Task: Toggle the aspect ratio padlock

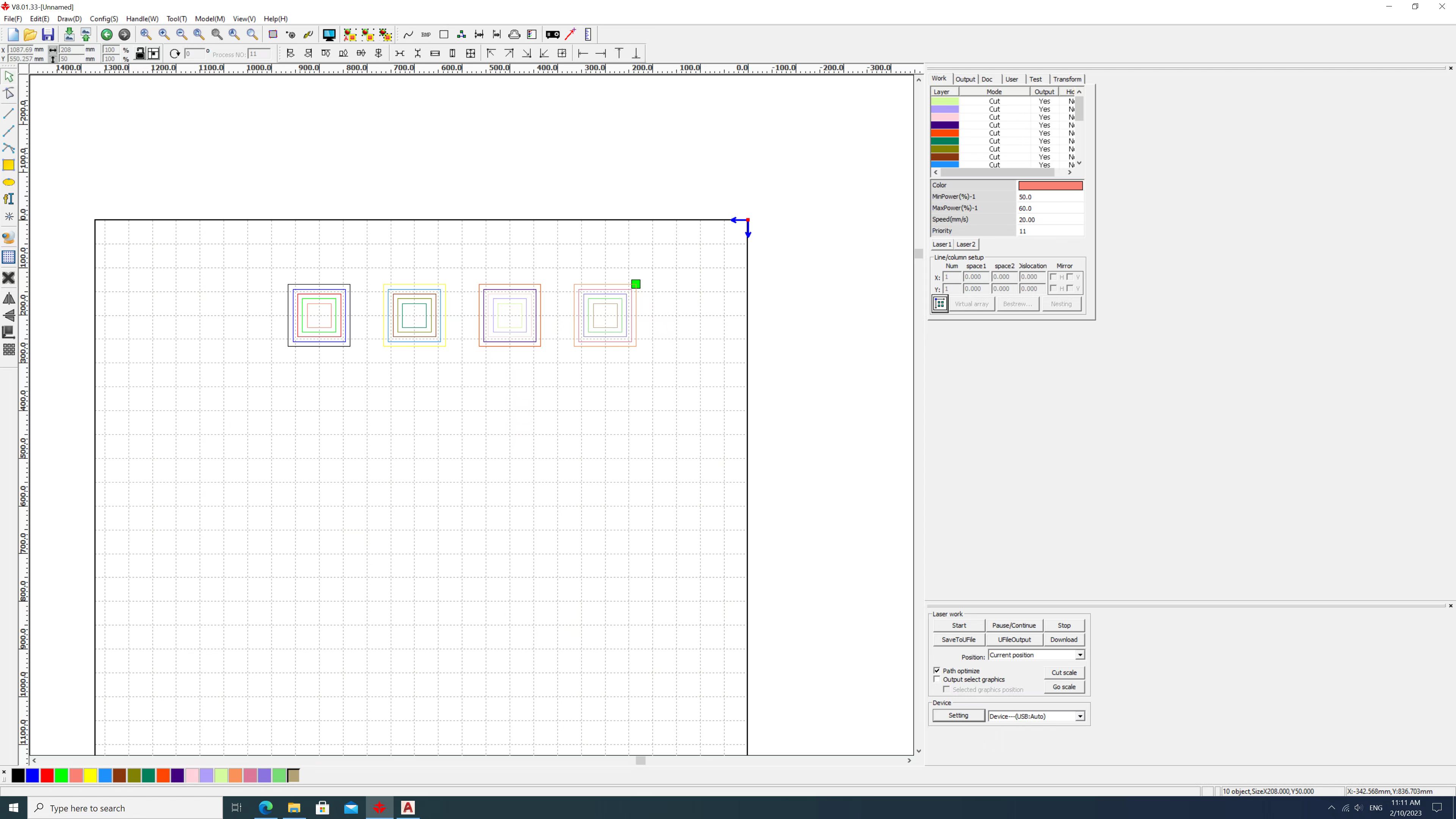Action: click(x=140, y=54)
